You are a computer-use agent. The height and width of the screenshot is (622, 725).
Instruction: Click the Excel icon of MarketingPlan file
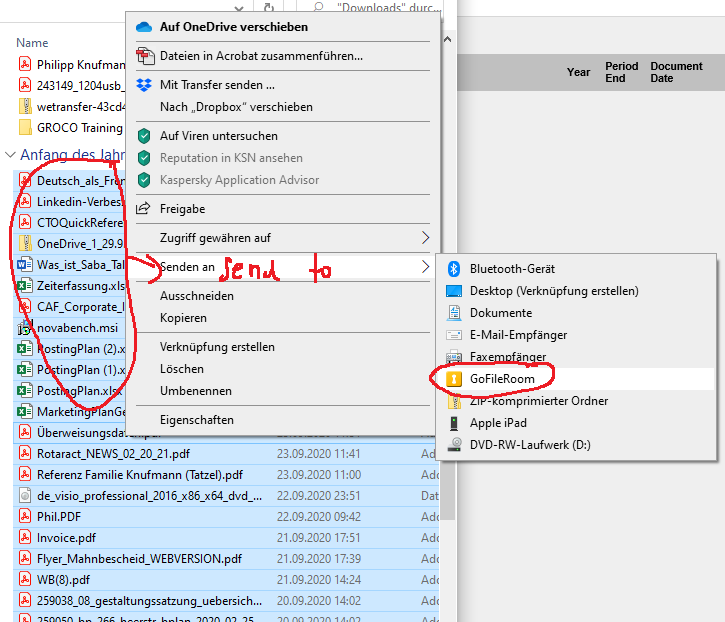[25, 412]
